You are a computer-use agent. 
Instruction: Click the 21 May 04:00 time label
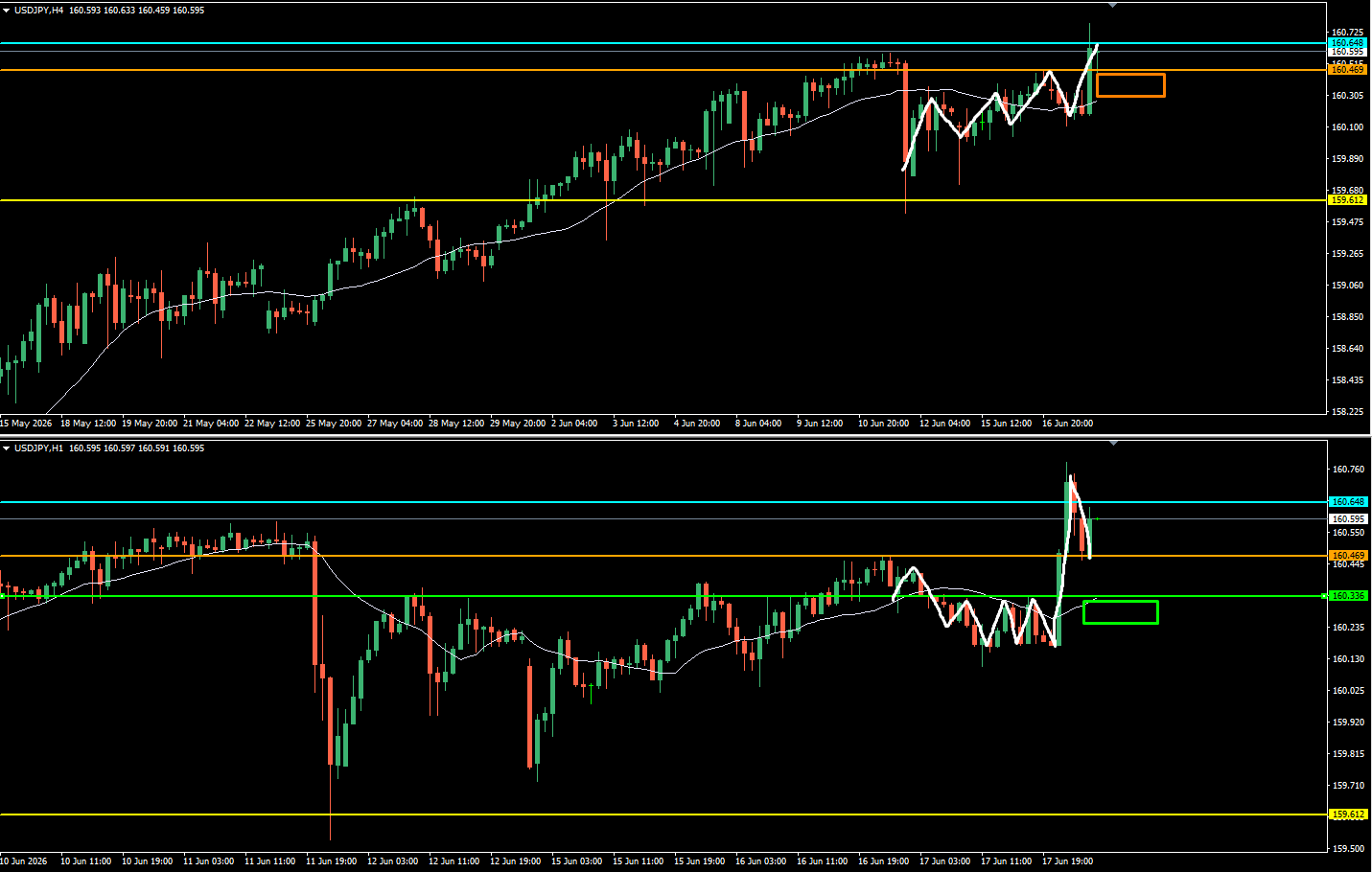(x=211, y=424)
